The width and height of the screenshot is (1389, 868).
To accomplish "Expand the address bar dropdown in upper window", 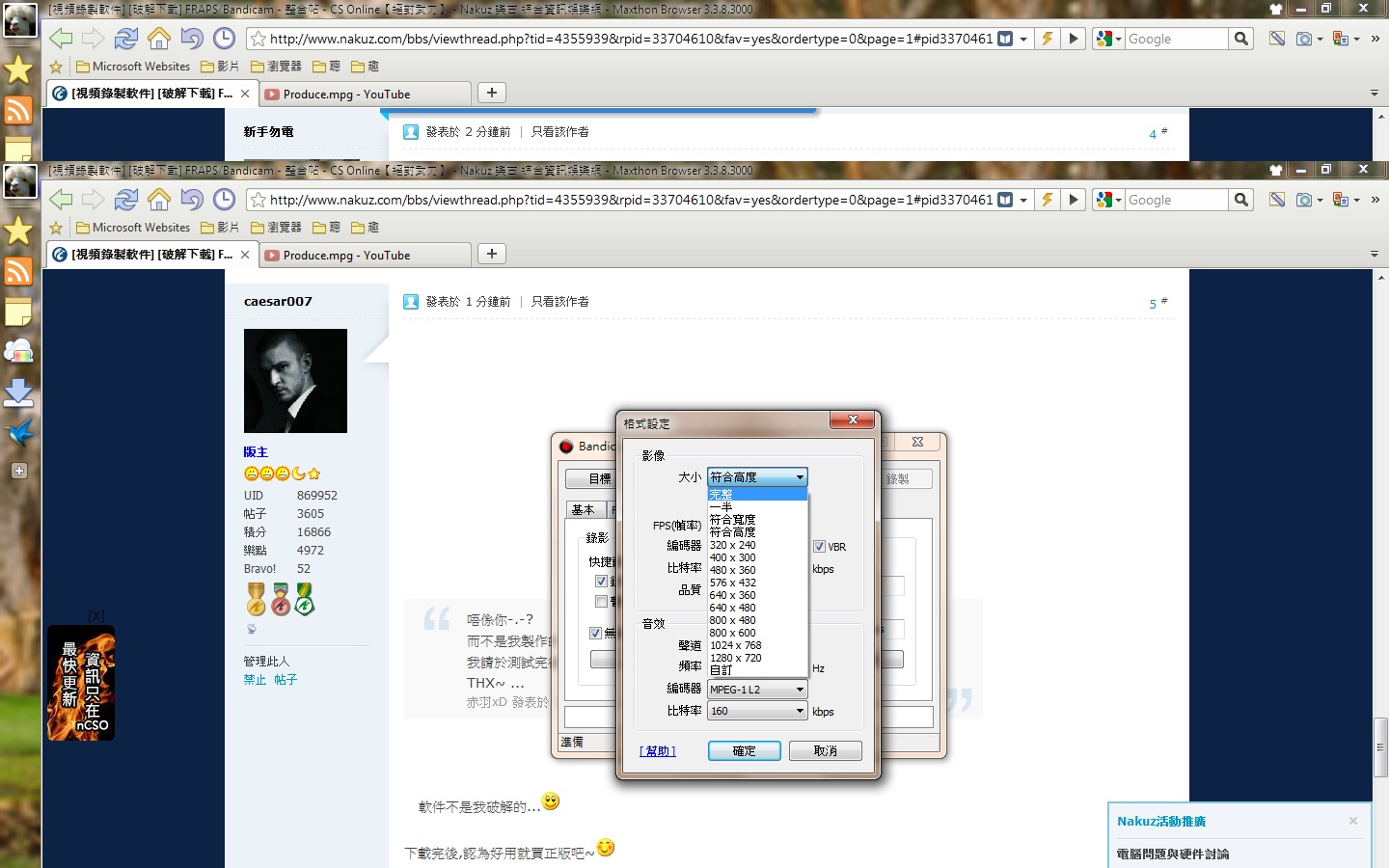I will [1023, 39].
